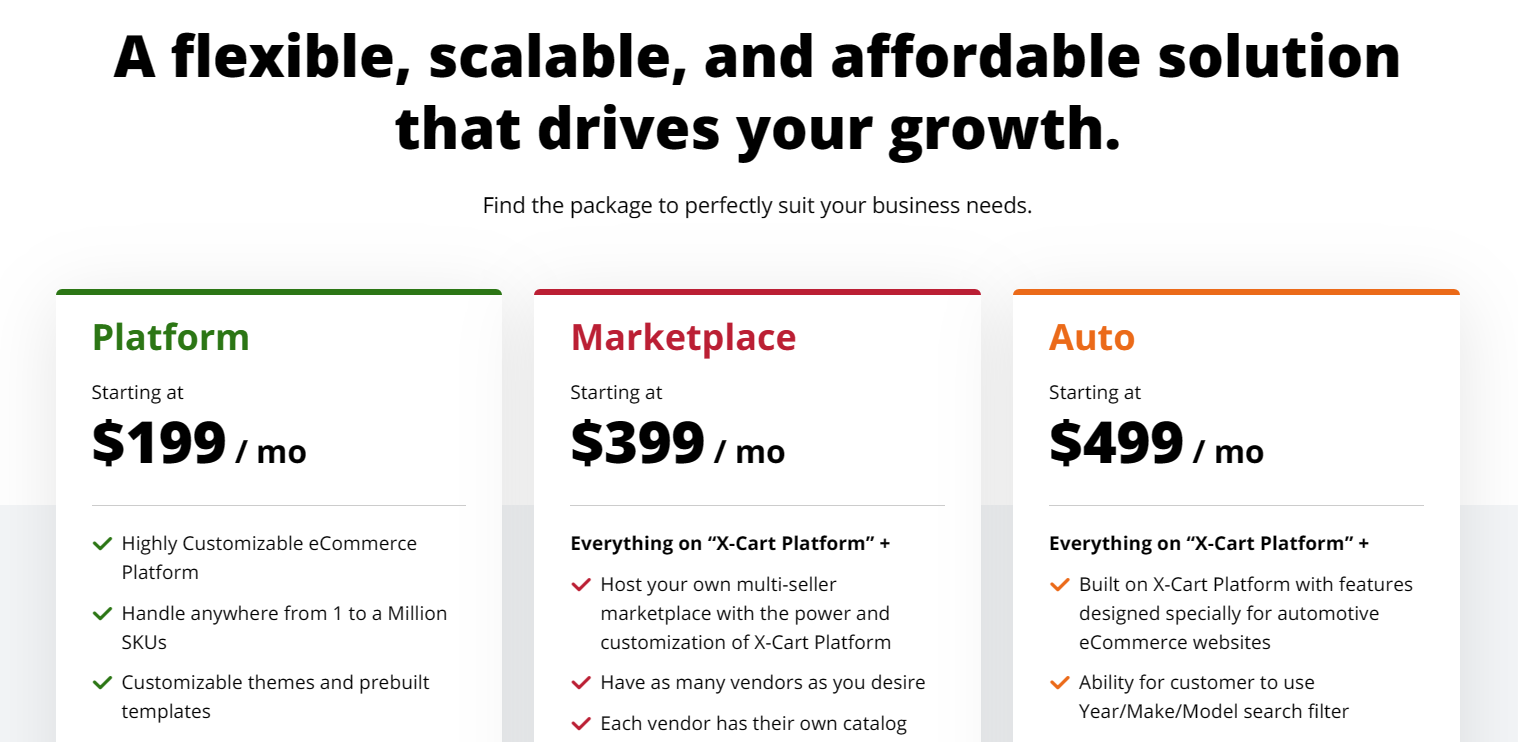1518x742 pixels.
Task: Click the green top bar of Platform card
Action: 279,292
